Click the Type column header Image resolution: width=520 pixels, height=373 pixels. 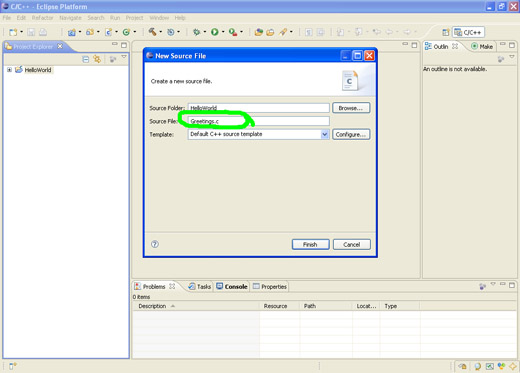pos(400,306)
